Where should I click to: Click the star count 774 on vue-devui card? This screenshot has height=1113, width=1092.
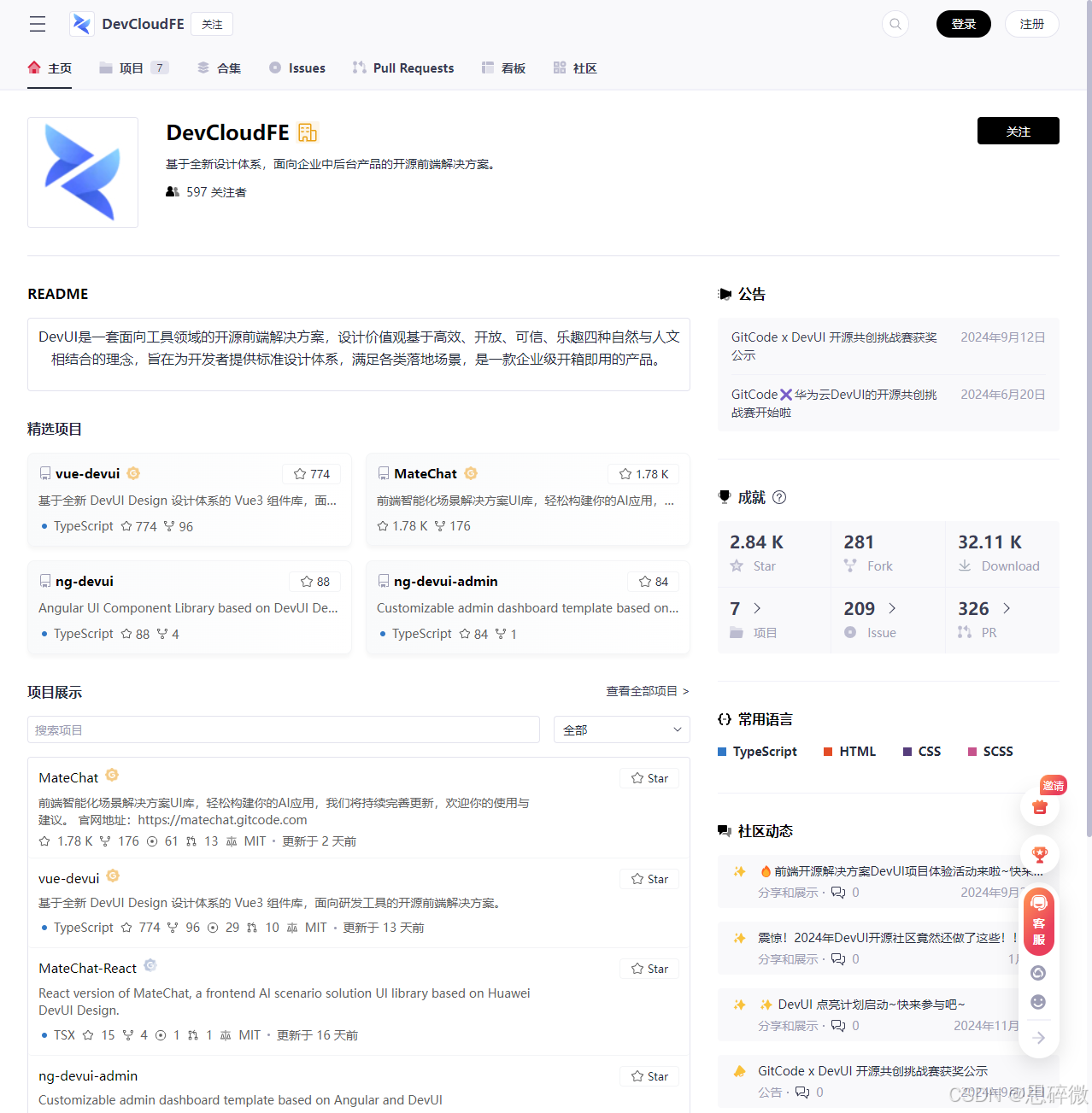click(312, 474)
